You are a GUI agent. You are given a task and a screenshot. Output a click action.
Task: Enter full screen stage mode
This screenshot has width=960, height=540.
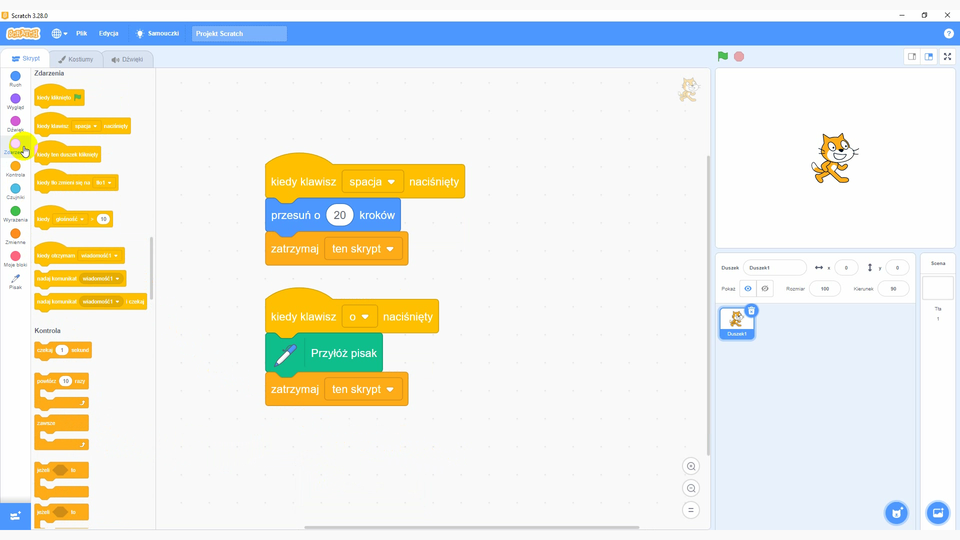click(947, 57)
